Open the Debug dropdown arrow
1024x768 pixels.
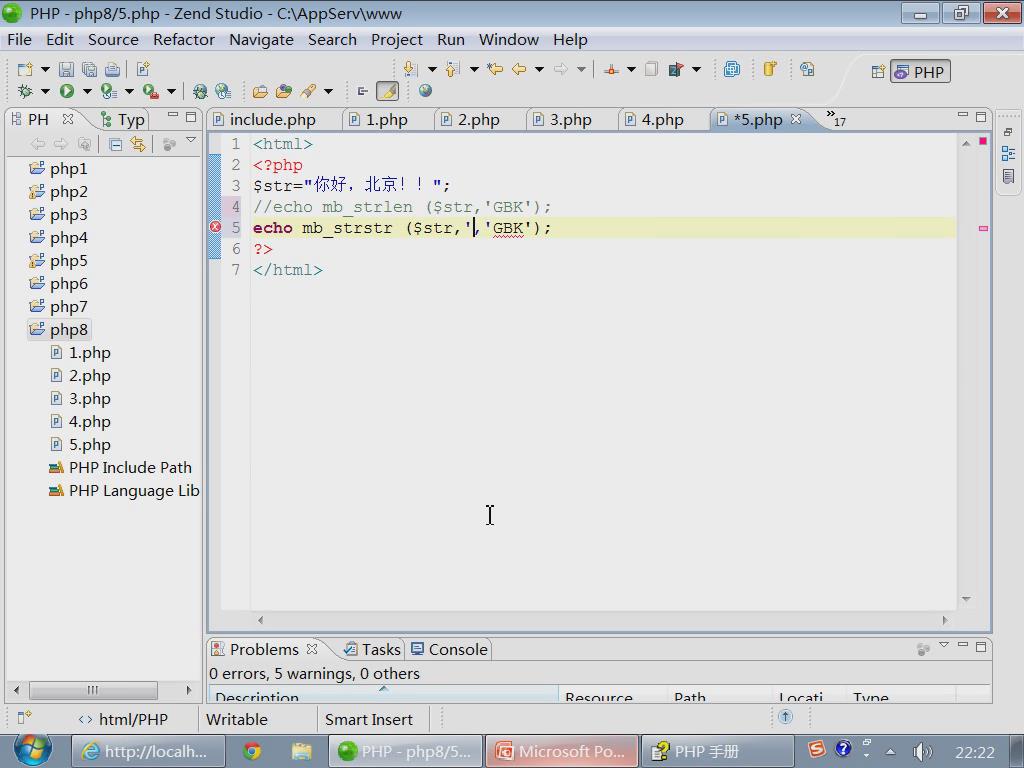coord(45,91)
